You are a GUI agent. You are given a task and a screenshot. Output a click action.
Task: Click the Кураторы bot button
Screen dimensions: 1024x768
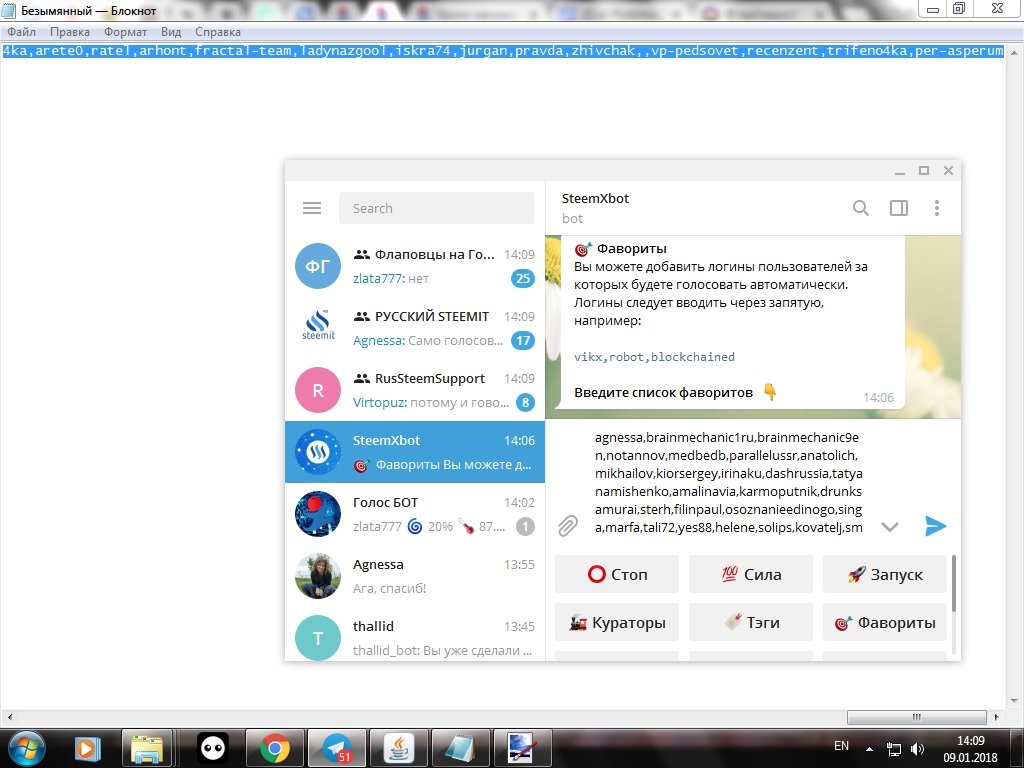(616, 622)
